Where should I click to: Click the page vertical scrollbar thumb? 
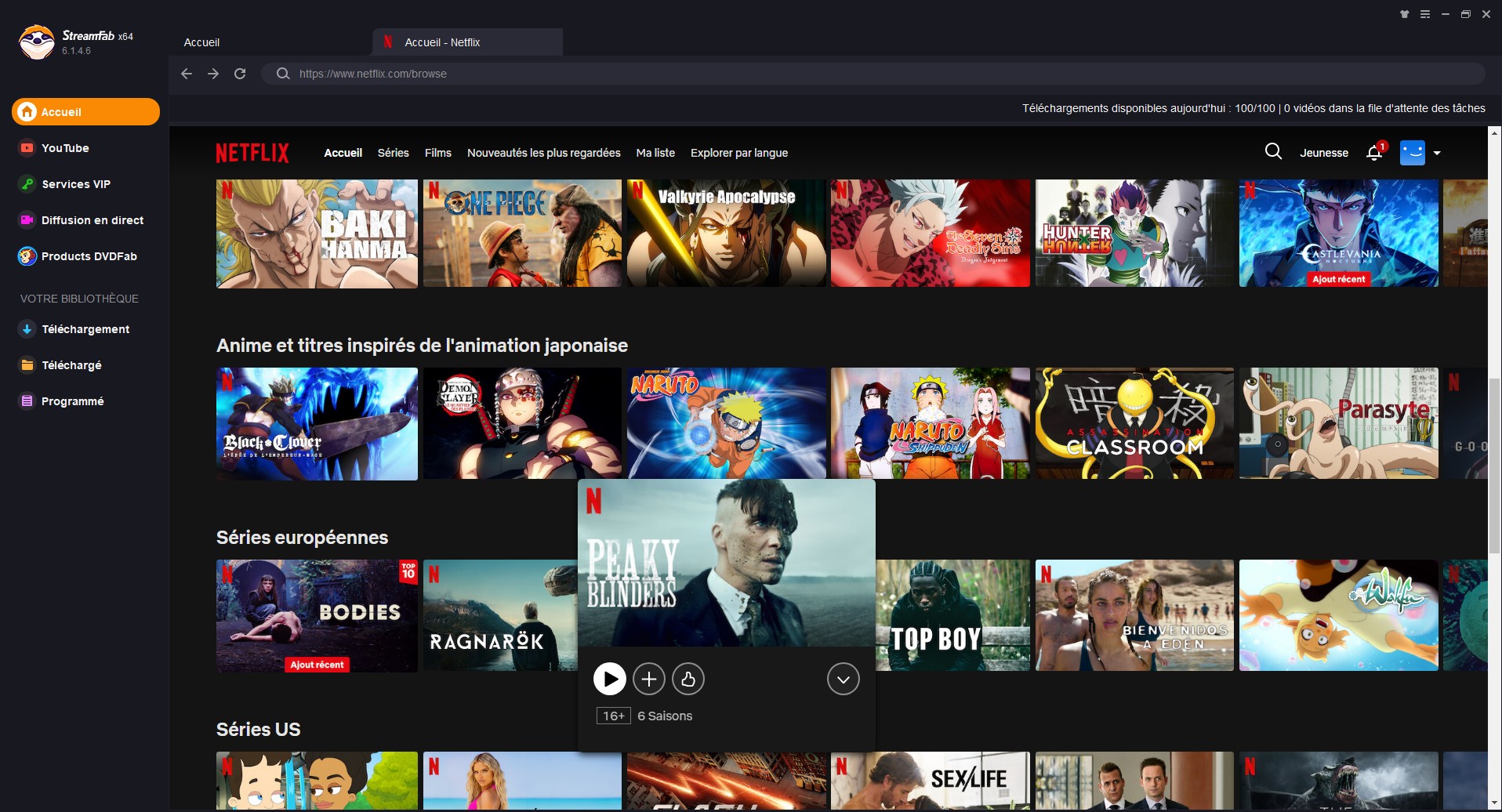(1494, 465)
